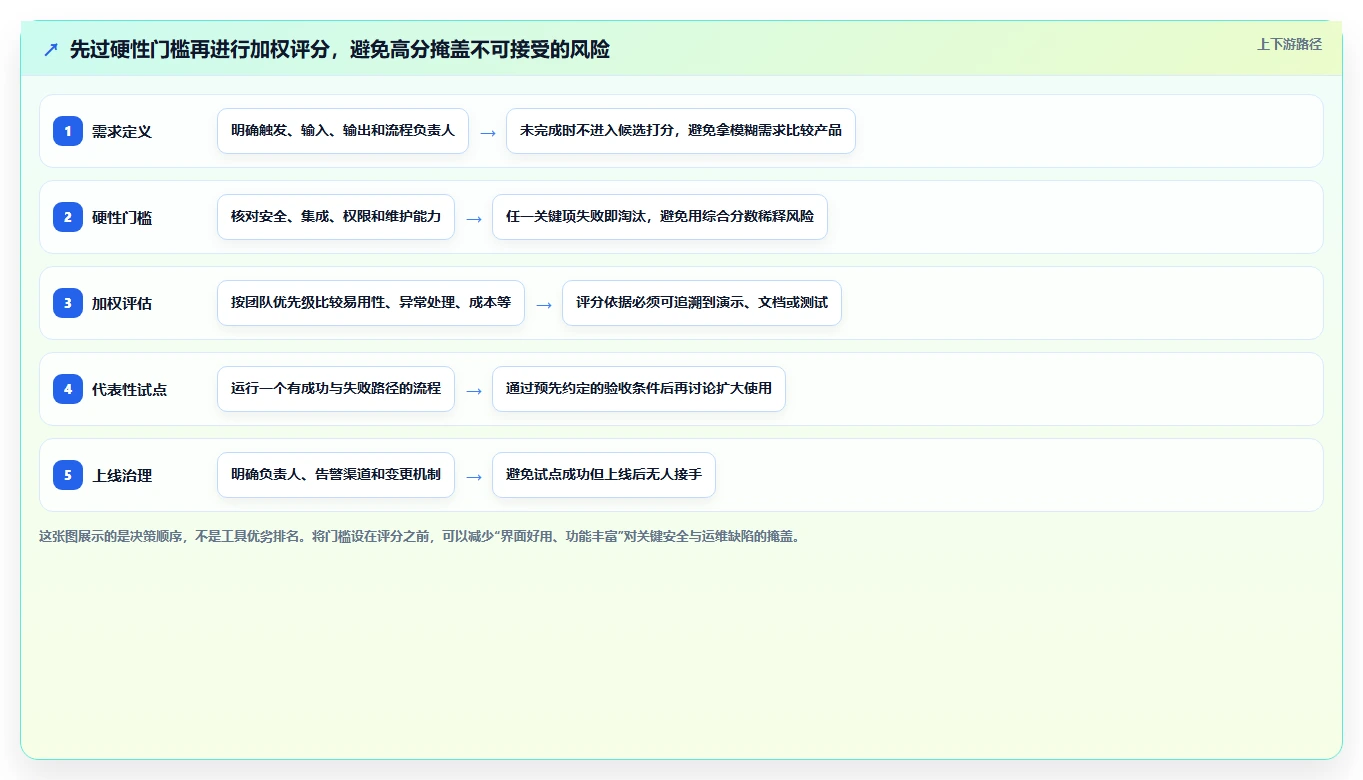Viewport: 1363px width, 780px height.
Task: Click the box 按团队优先级比较易用性、异常处理、成本等
Action: click(x=371, y=303)
